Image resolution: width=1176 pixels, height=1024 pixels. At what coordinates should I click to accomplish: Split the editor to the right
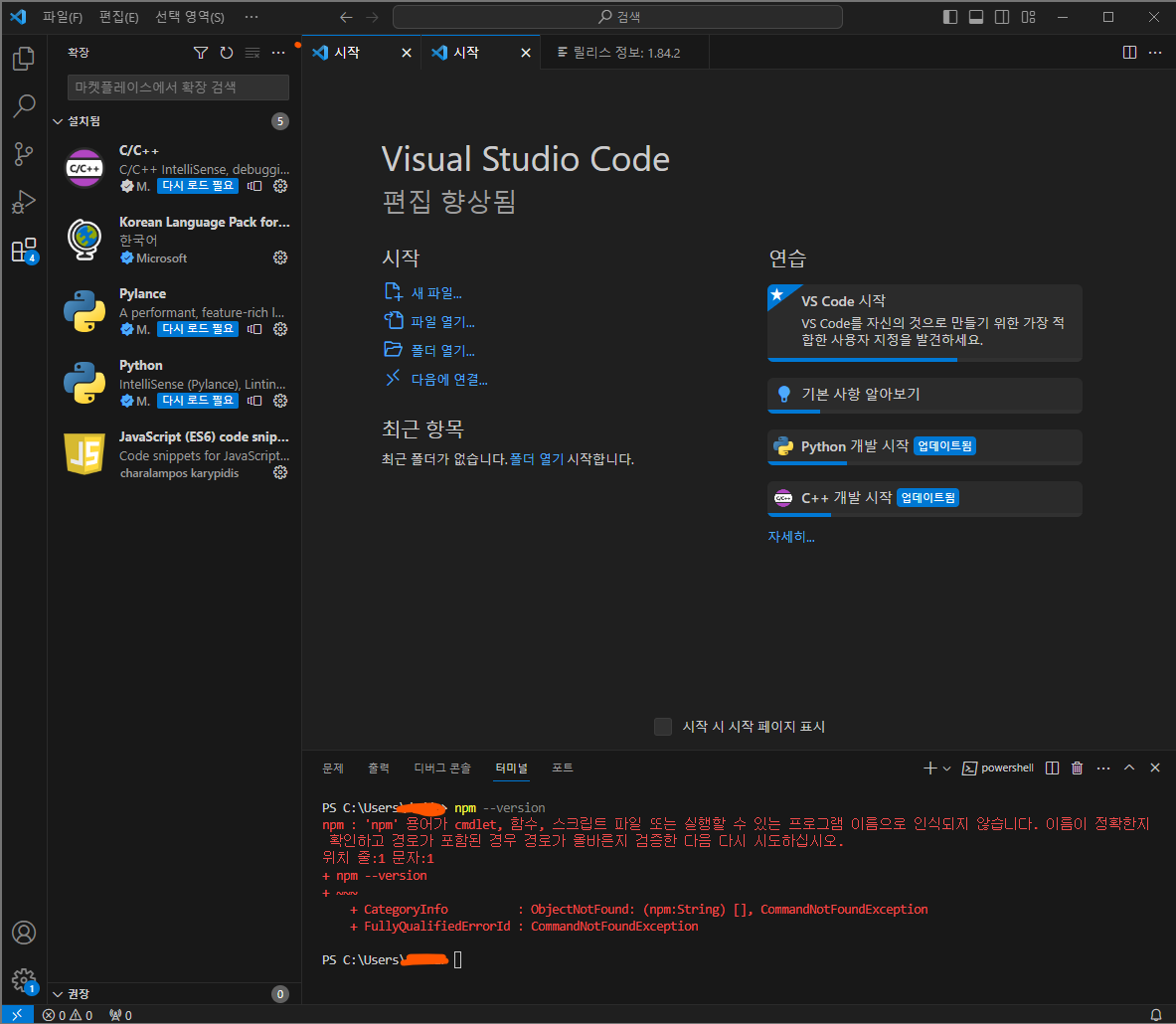pyautogui.click(x=1129, y=53)
